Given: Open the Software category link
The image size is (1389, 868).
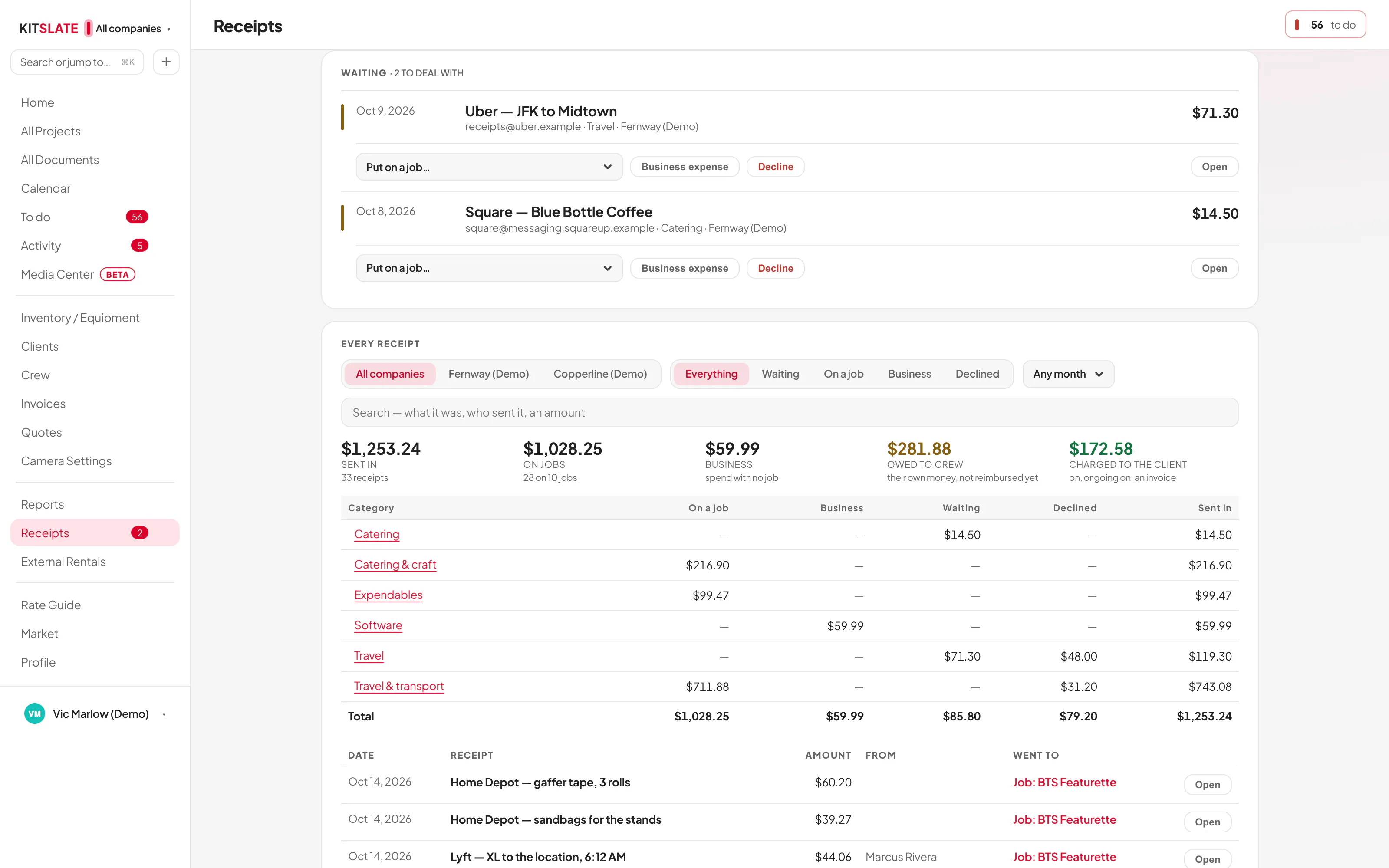Looking at the screenshot, I should 378,626.
